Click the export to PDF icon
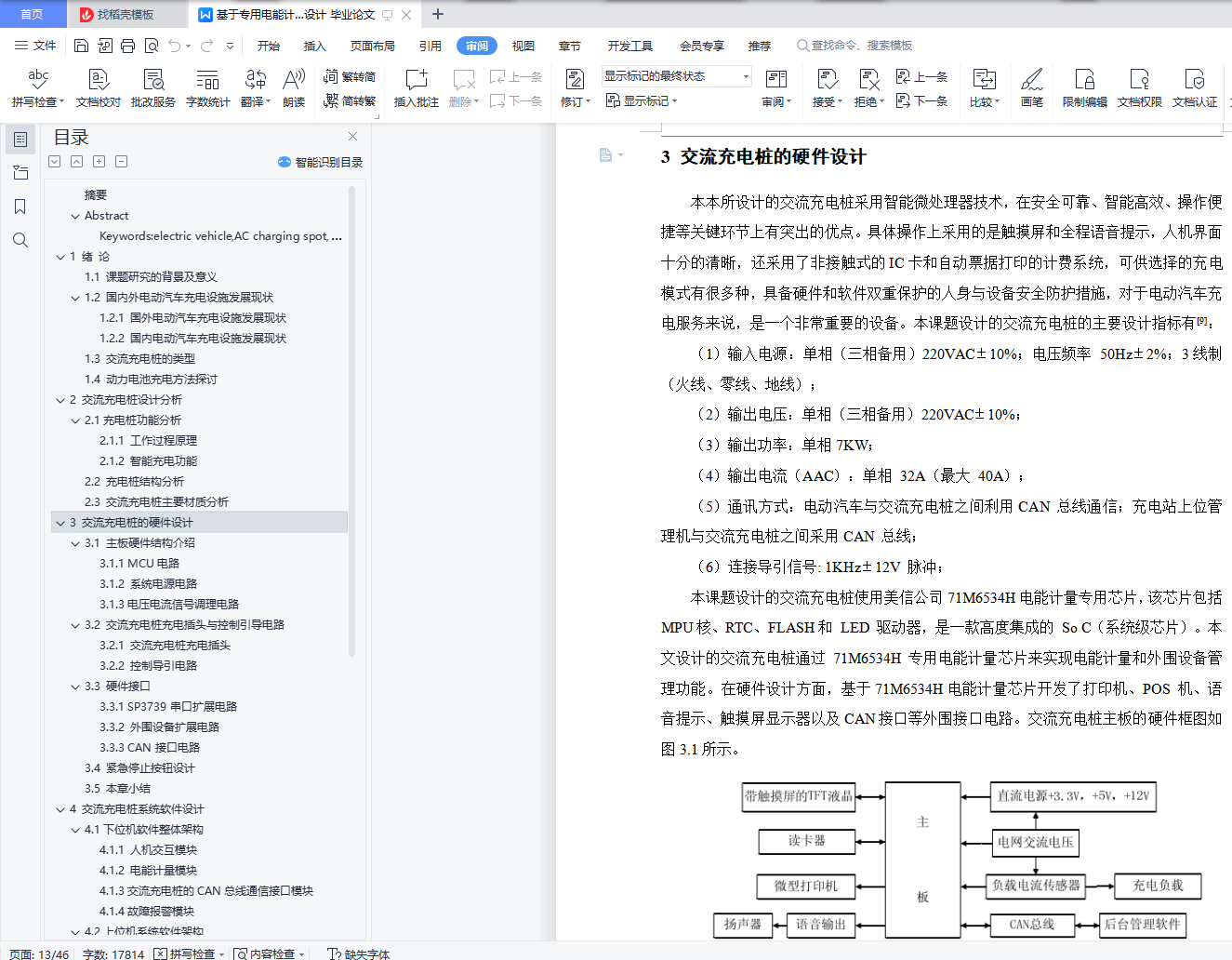Image resolution: width=1232 pixels, height=960 pixels. tap(105, 46)
